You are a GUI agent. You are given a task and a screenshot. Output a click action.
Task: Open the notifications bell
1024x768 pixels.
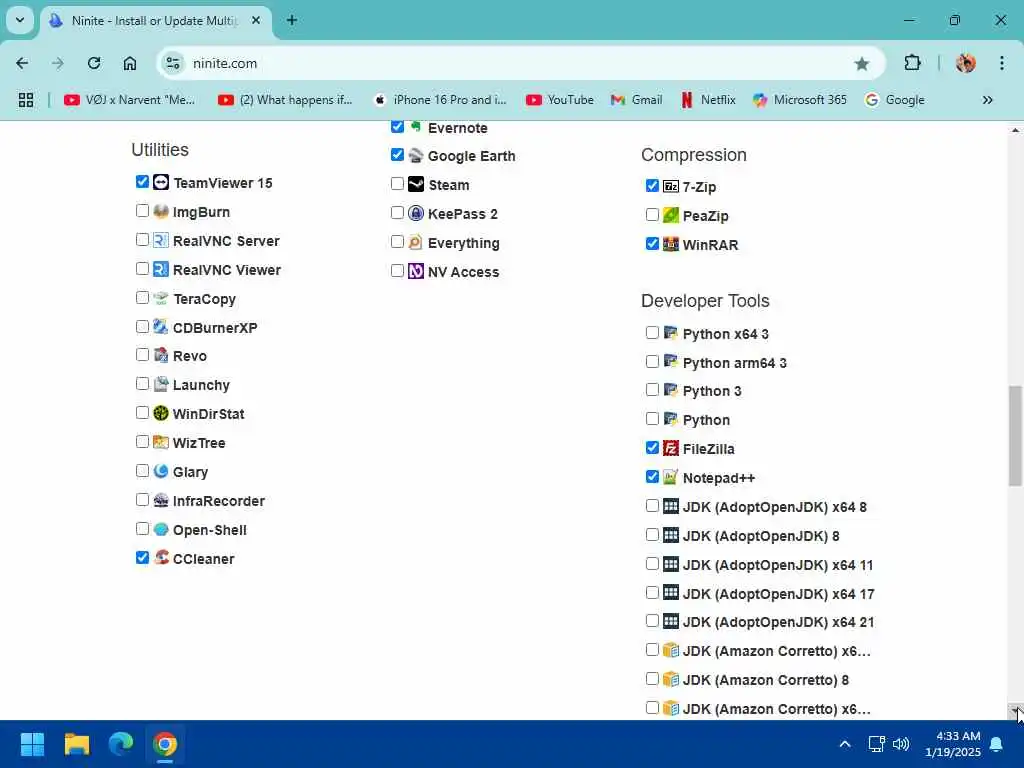[997, 744]
